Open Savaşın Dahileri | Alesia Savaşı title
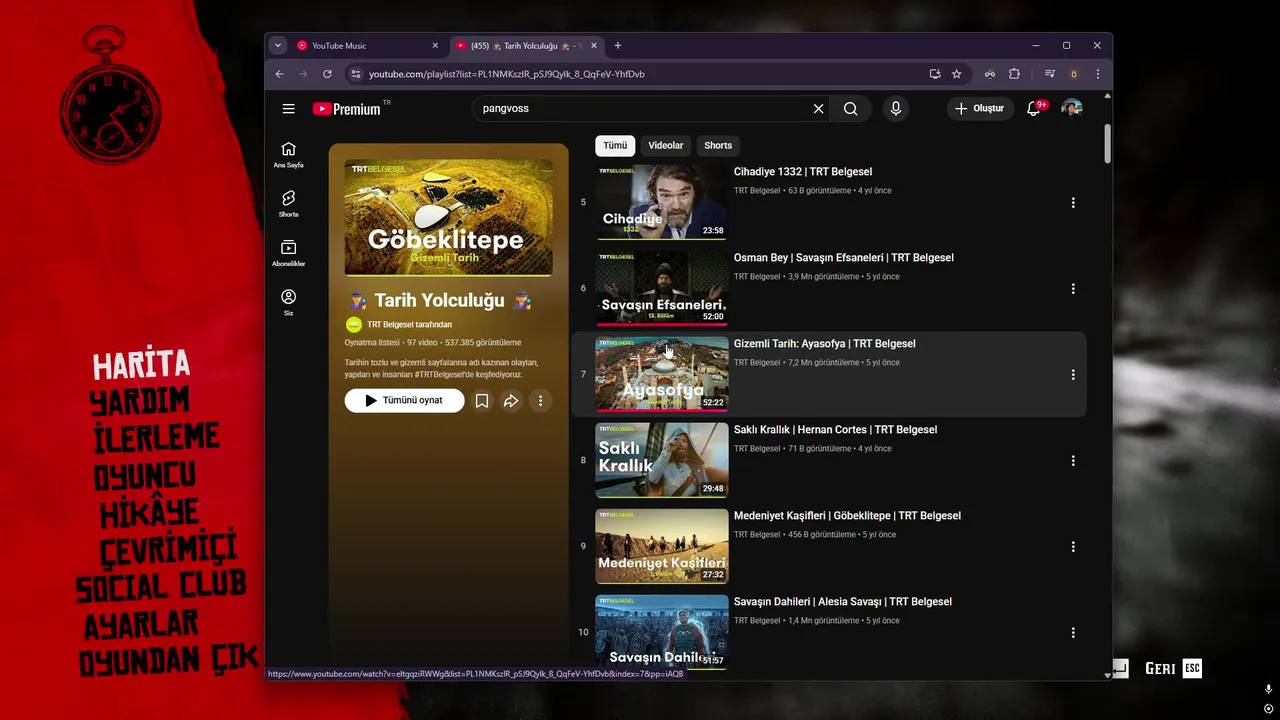Viewport: 1280px width, 720px height. click(843, 602)
